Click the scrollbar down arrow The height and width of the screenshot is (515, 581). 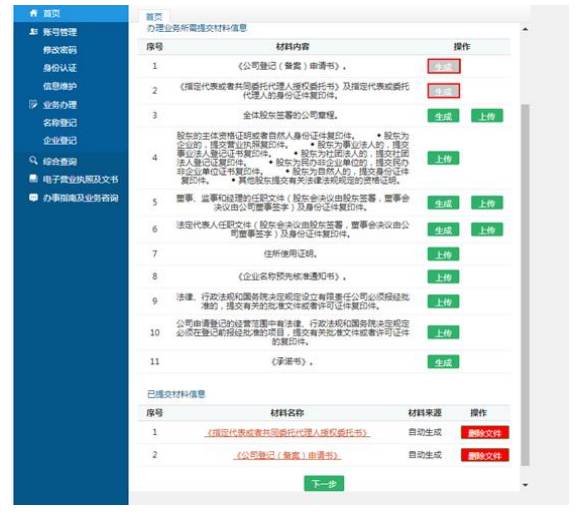[x=525, y=485]
